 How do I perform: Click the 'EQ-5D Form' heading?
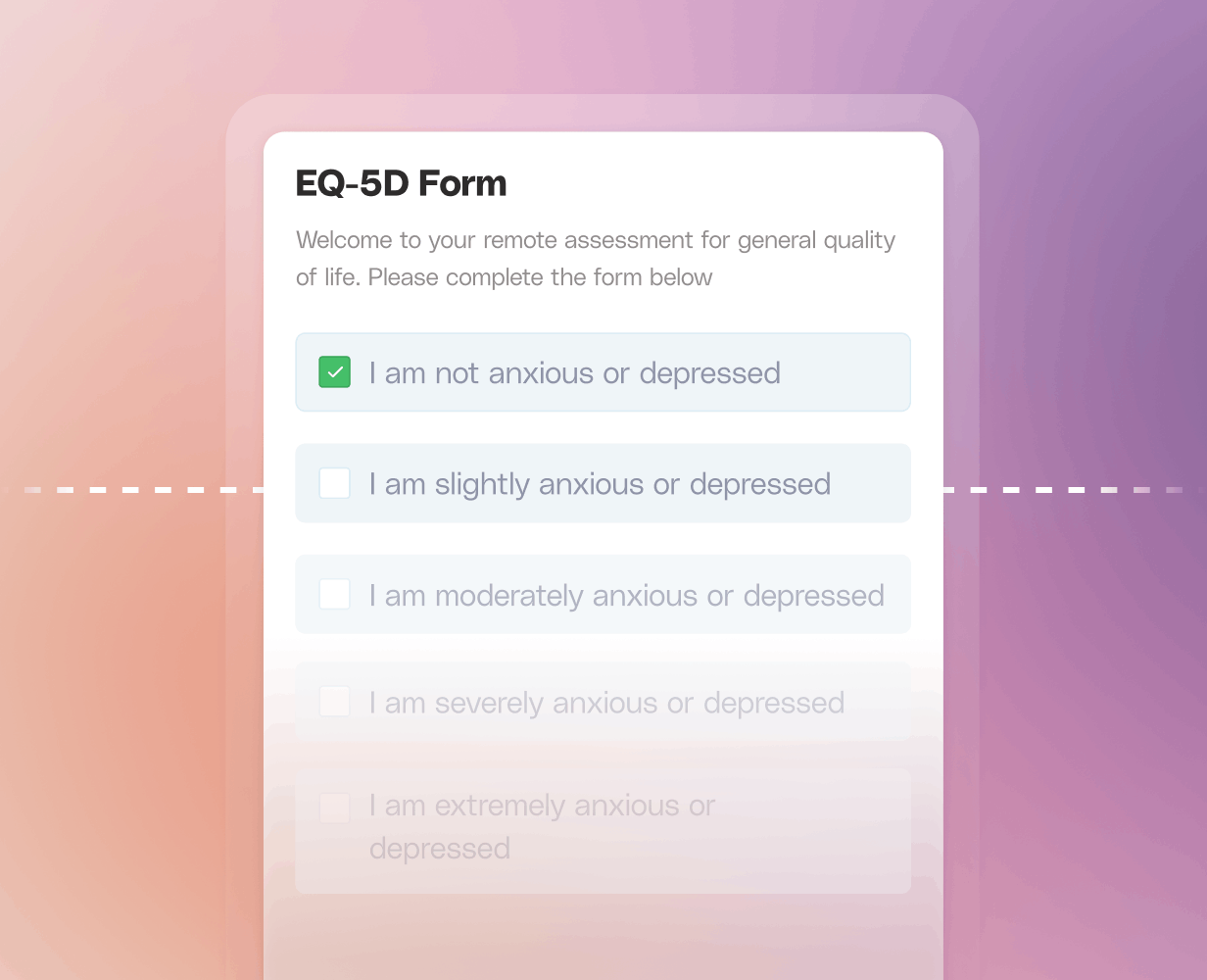point(402,183)
